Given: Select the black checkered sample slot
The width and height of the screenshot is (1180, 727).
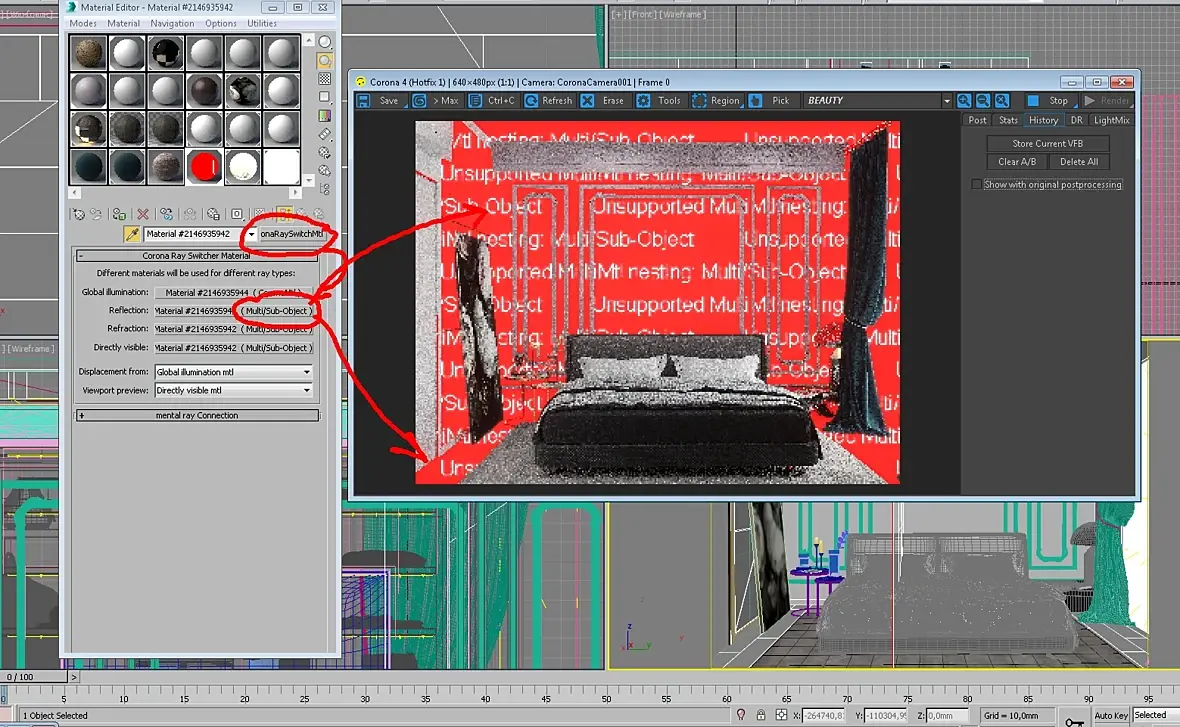Looking at the screenshot, I should click(x=166, y=53).
